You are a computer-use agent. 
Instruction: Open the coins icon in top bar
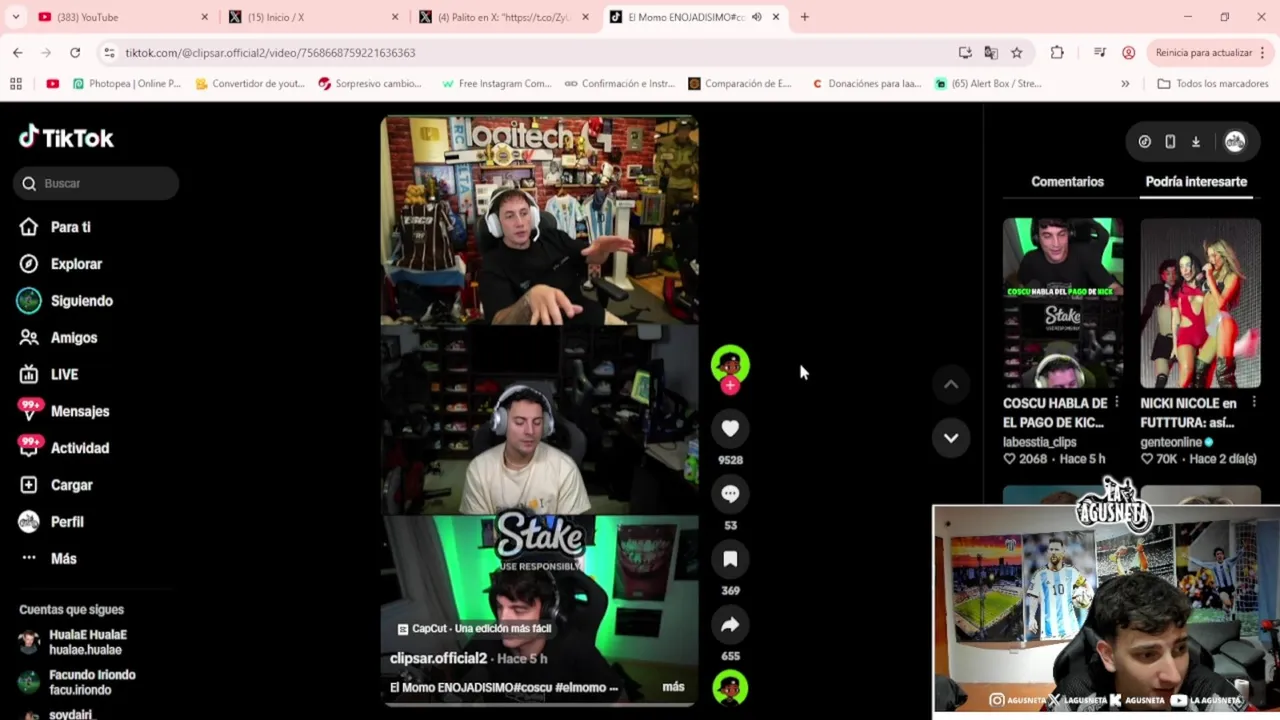[x=1145, y=142]
